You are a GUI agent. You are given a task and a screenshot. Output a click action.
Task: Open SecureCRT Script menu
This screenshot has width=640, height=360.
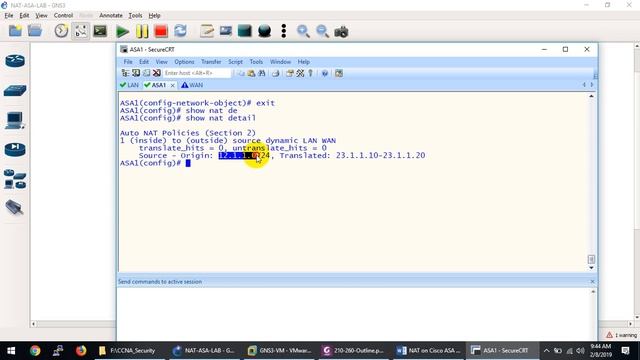[235, 62]
